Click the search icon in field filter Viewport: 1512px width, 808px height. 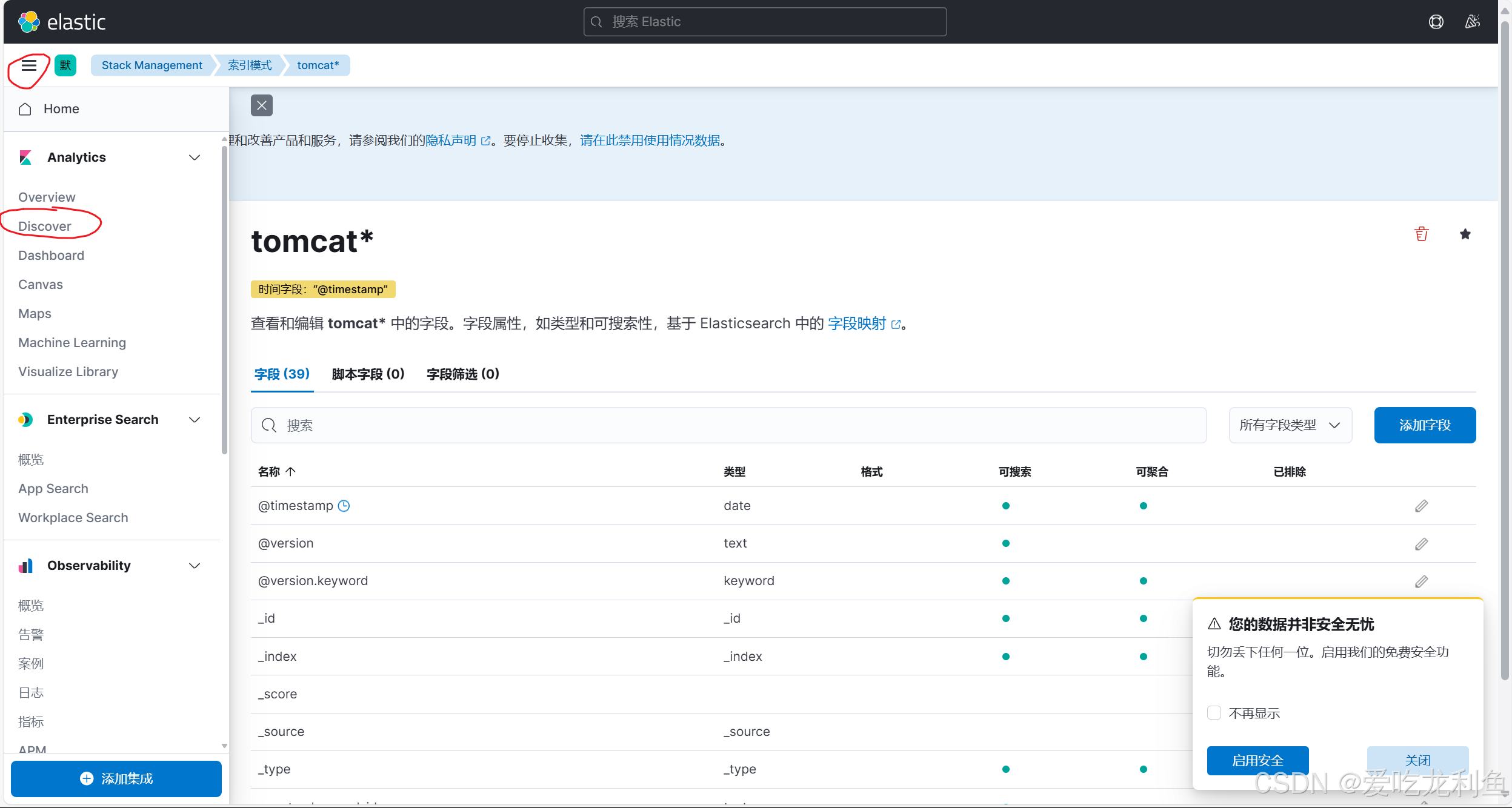(269, 425)
